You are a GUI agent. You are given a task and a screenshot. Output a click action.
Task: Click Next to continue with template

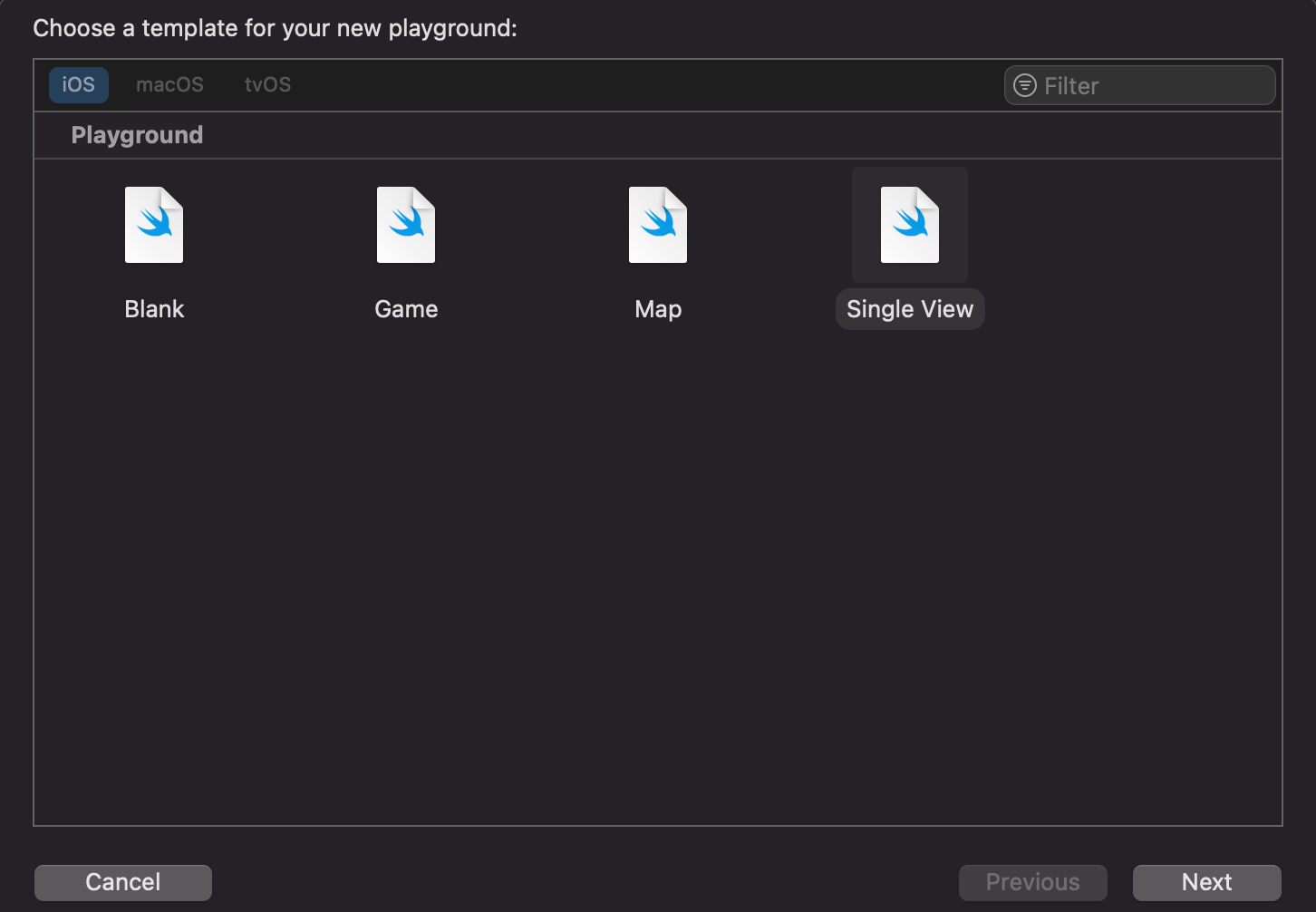tap(1207, 882)
